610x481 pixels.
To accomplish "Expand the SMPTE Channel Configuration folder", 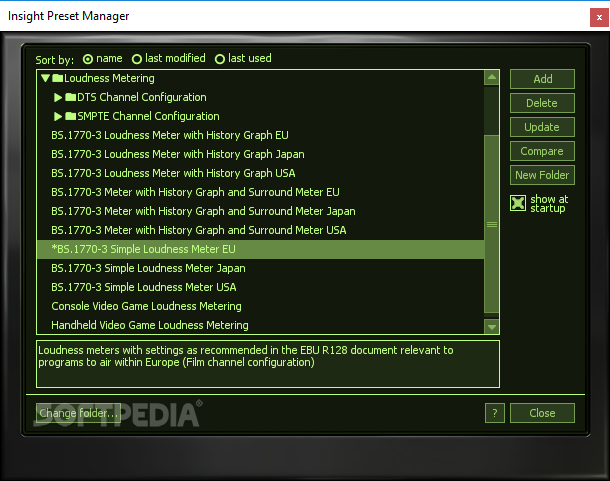I will click(x=58, y=116).
